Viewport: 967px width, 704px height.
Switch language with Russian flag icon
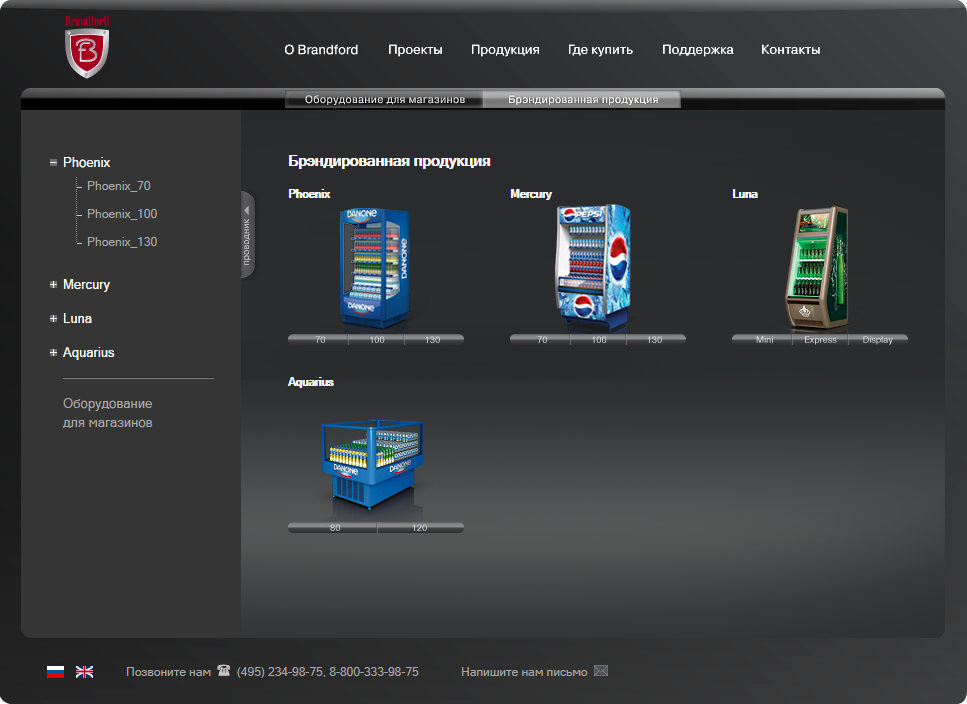pyautogui.click(x=56, y=672)
